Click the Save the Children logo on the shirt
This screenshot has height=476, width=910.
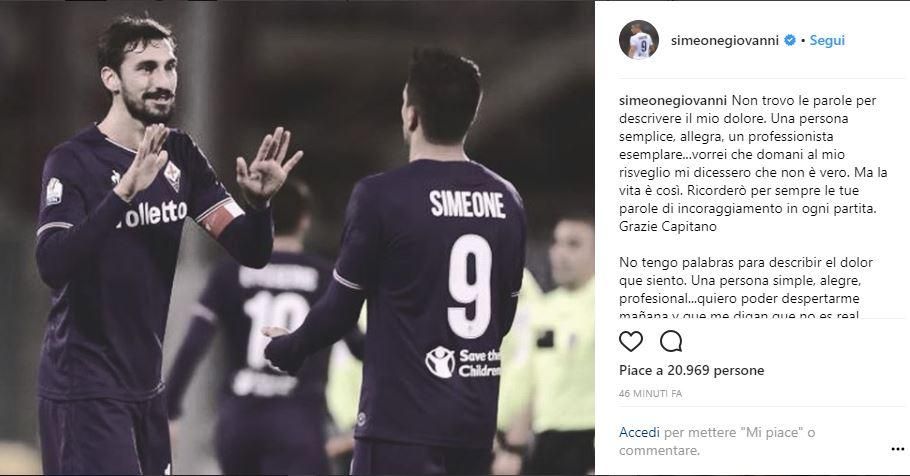(463, 363)
